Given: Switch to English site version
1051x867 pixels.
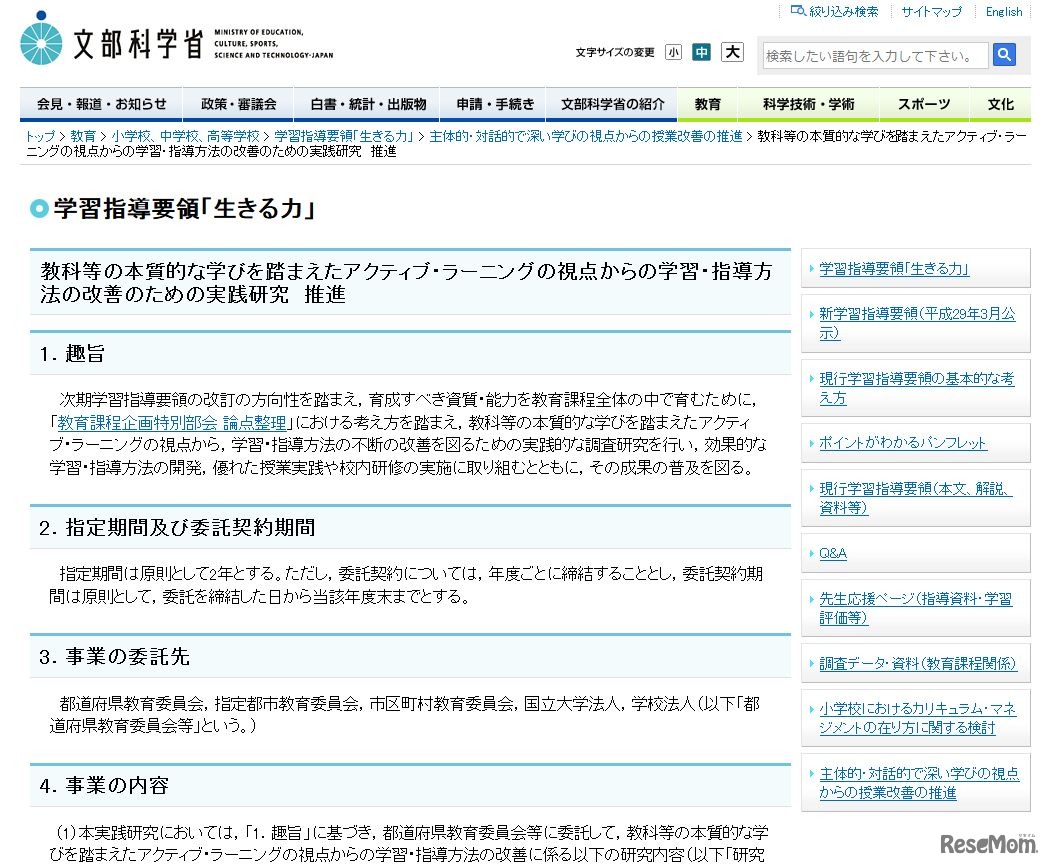Looking at the screenshot, I should [1003, 11].
